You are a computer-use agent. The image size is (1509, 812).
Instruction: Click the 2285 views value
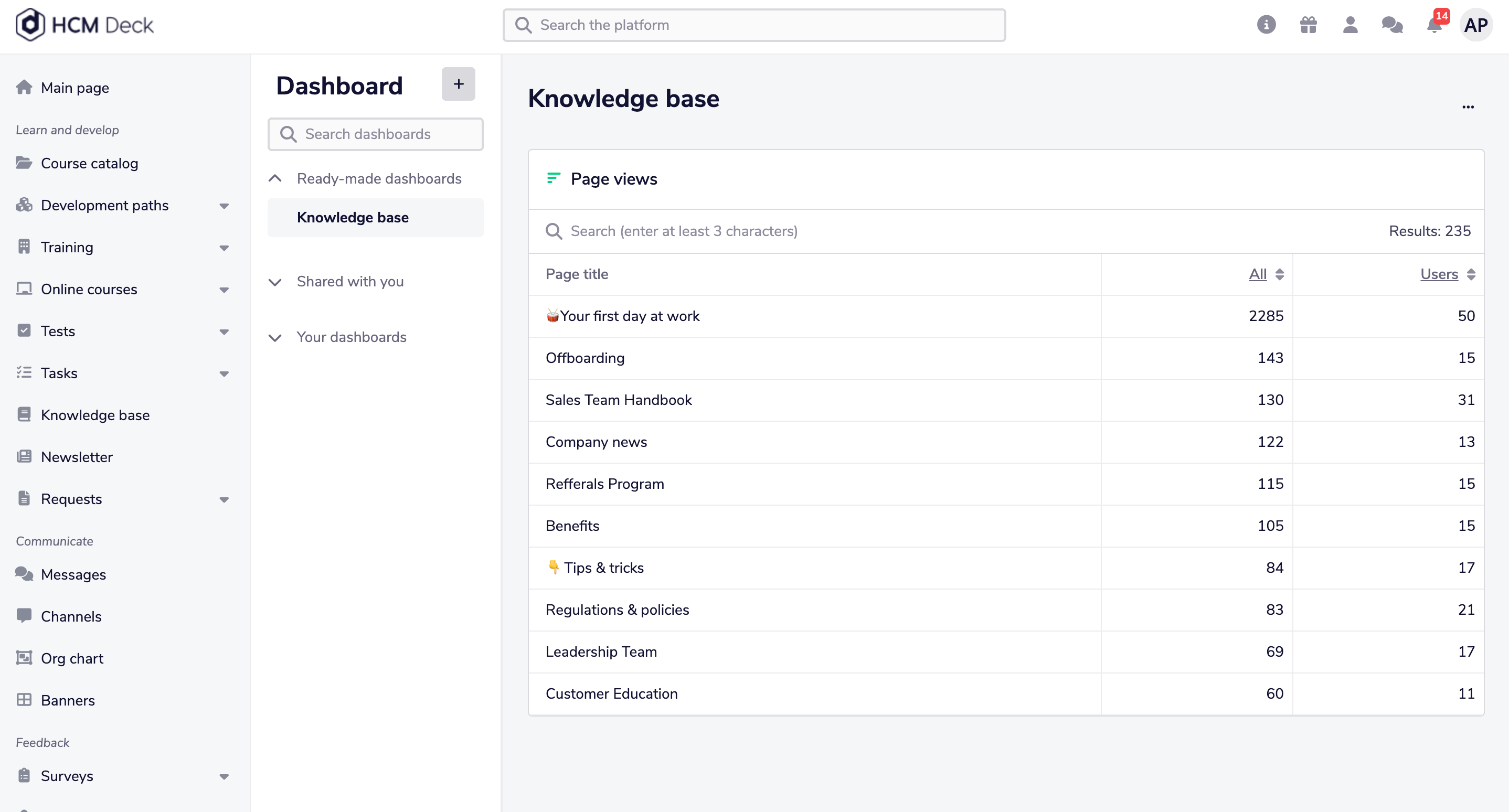[1266, 316]
